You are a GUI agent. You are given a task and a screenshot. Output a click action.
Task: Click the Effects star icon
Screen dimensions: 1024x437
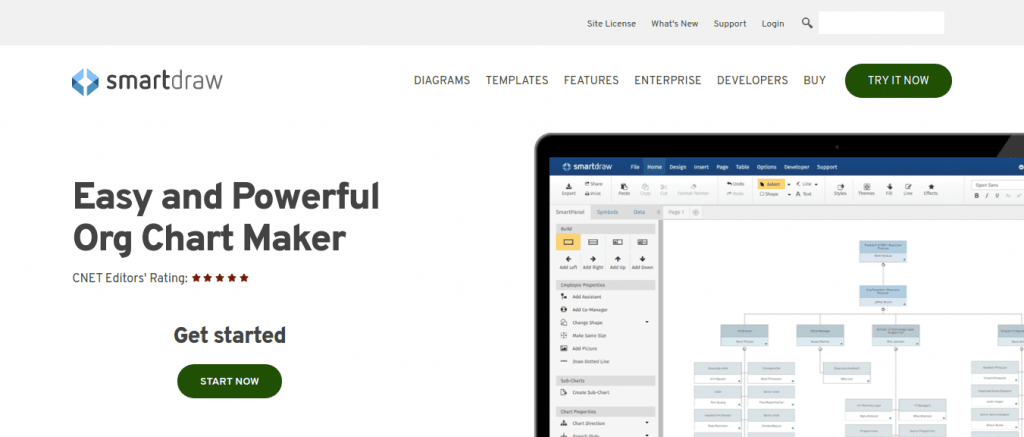tap(931, 186)
